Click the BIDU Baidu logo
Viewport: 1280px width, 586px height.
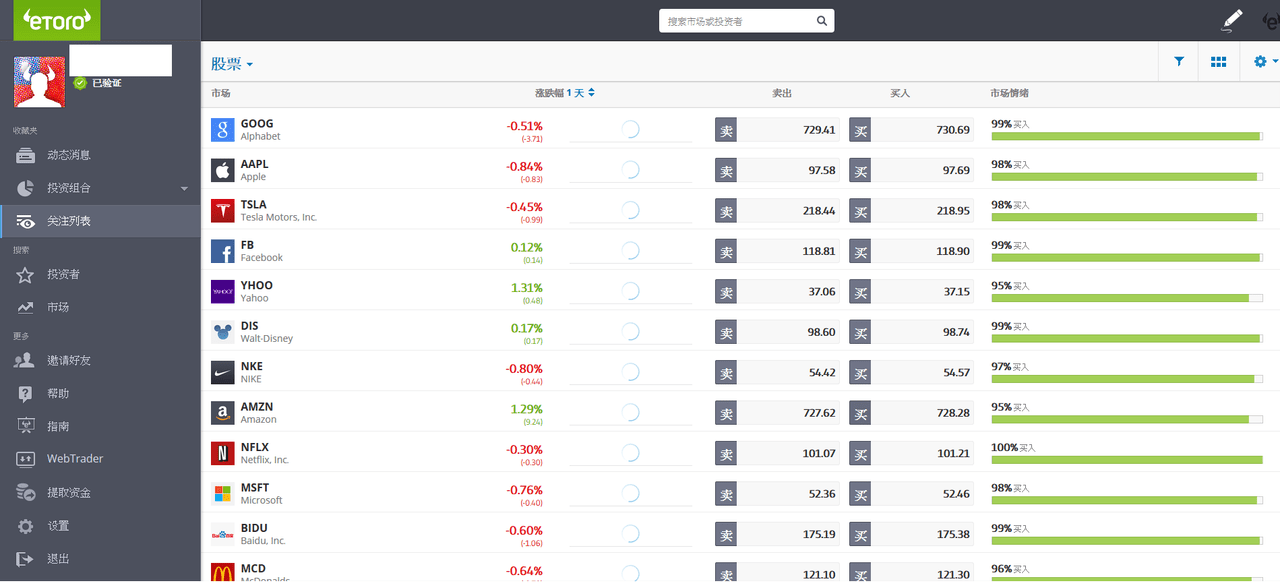point(223,534)
